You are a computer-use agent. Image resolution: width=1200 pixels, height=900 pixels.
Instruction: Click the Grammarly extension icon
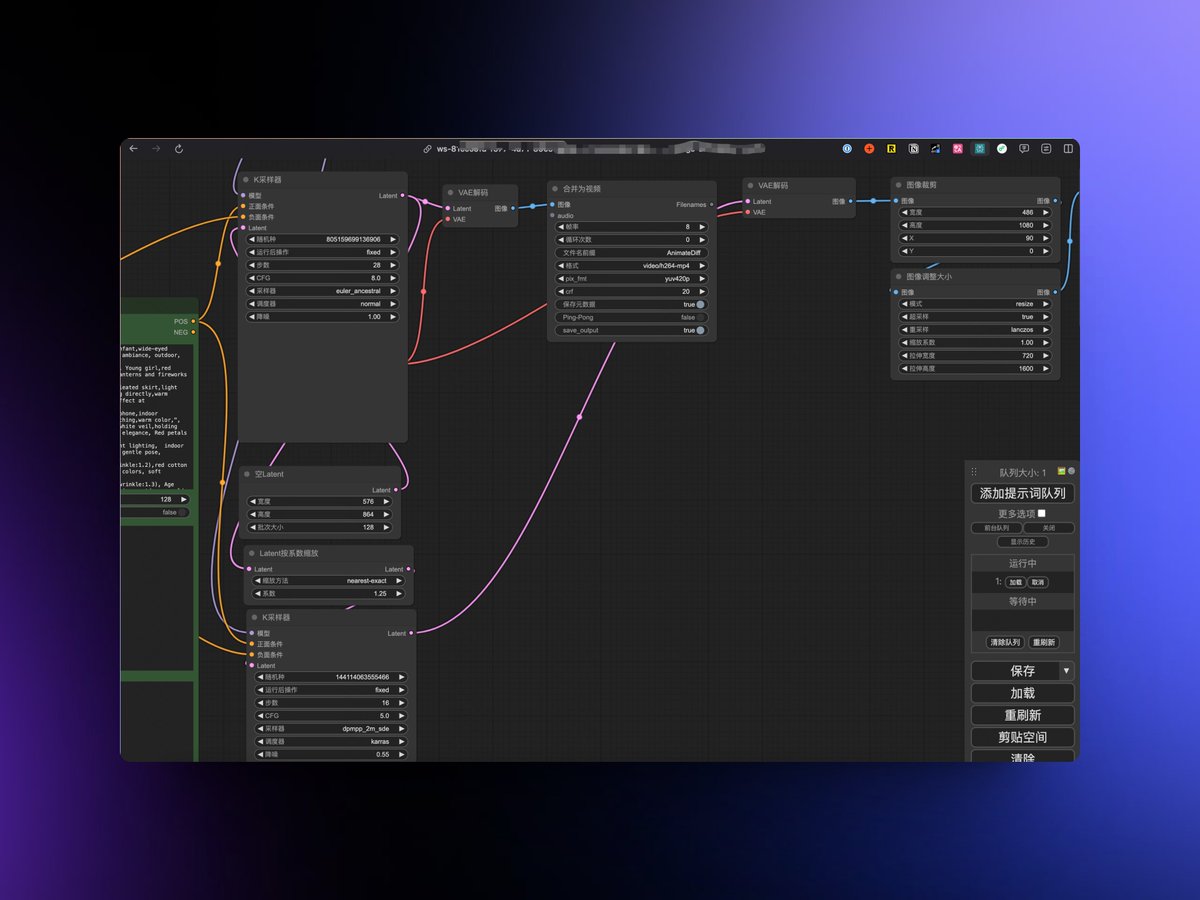[x=1002, y=148]
